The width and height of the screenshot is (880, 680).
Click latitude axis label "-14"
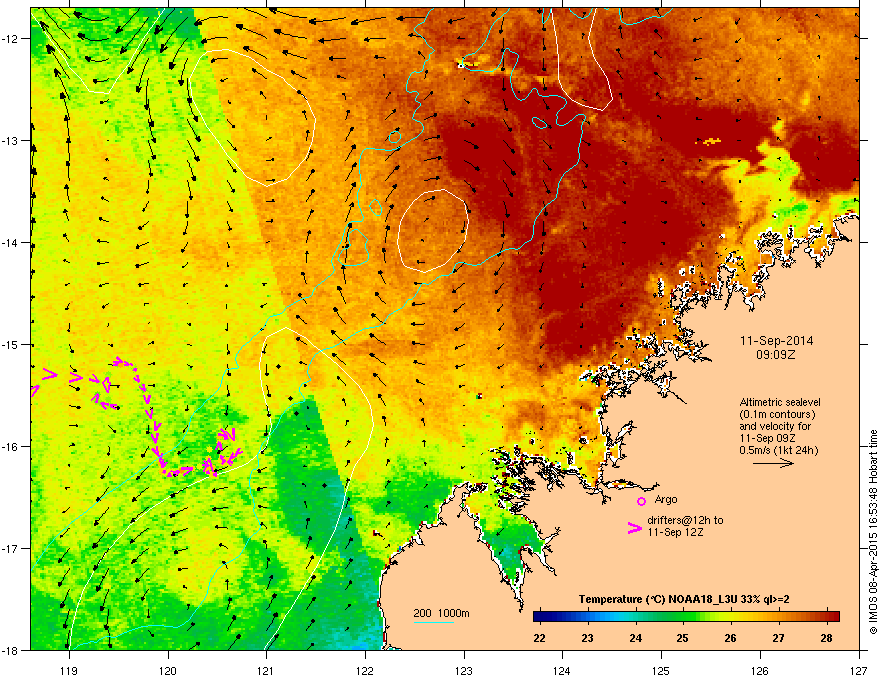click(x=10, y=243)
